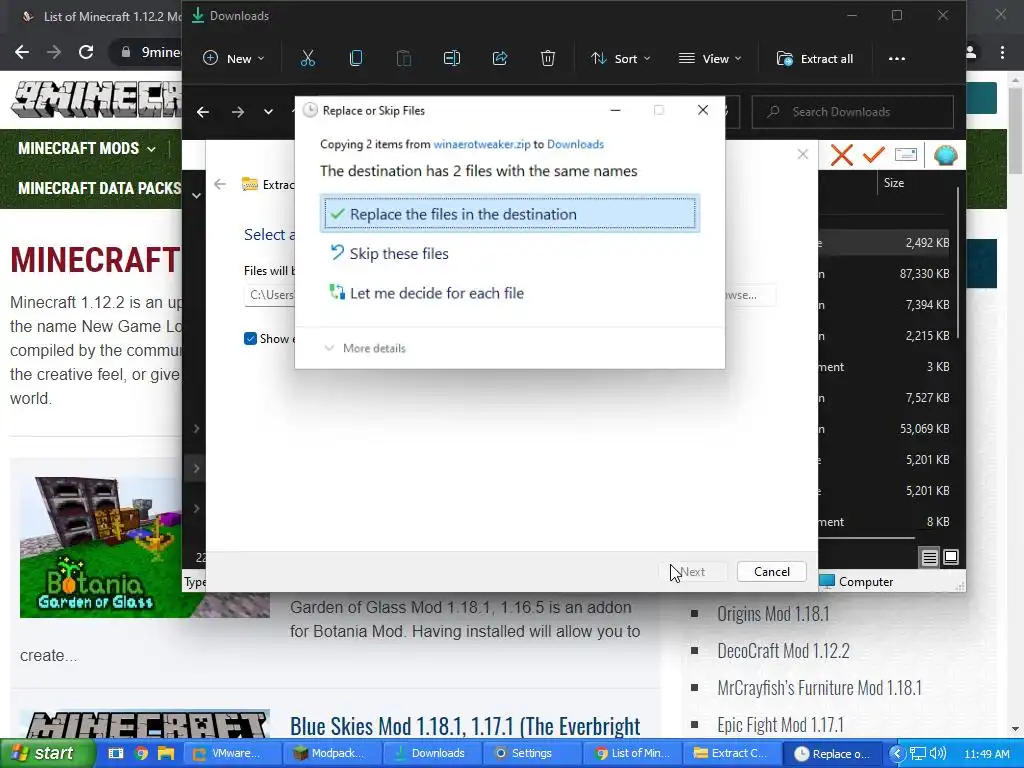Click the envelope icon in quick toolbar
Screen dimensions: 1024x768
(906, 155)
